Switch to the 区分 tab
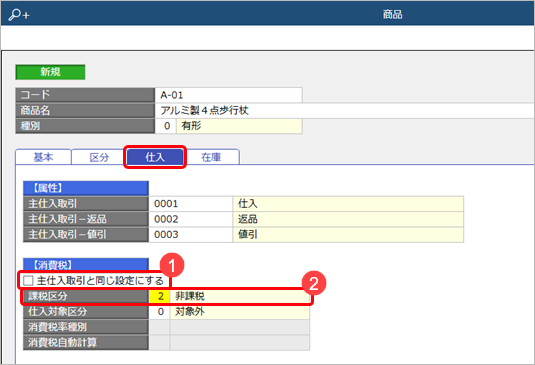535x365 pixels. pos(99,157)
